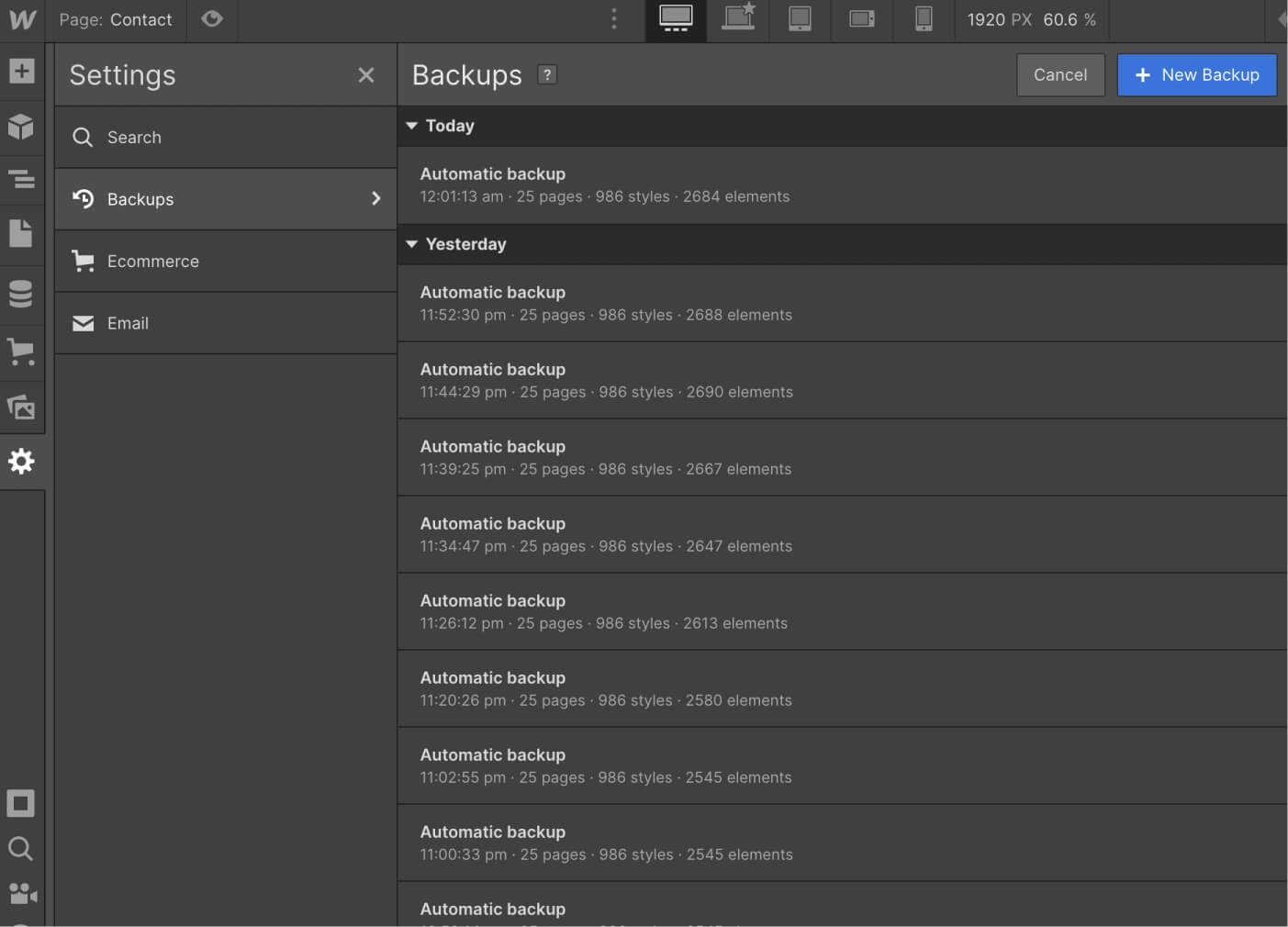Open the Navigator panel
The image size is (1288, 927).
click(22, 180)
